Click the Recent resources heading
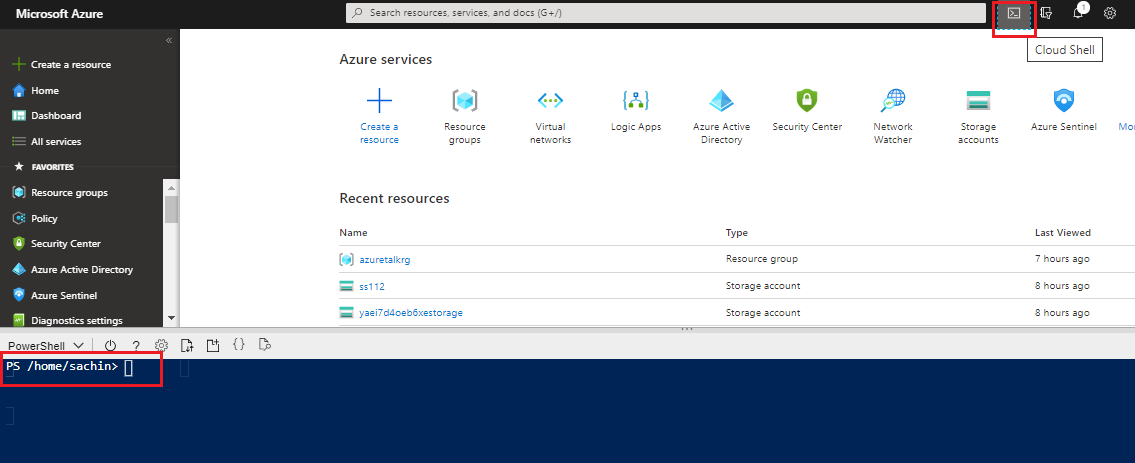 tap(394, 198)
